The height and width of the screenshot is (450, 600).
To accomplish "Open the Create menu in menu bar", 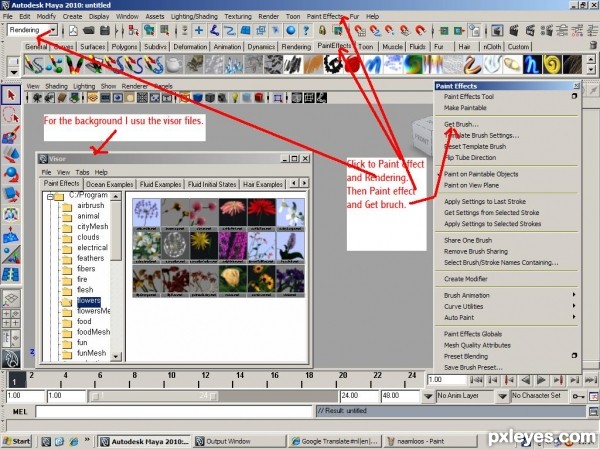I will 72,16.
